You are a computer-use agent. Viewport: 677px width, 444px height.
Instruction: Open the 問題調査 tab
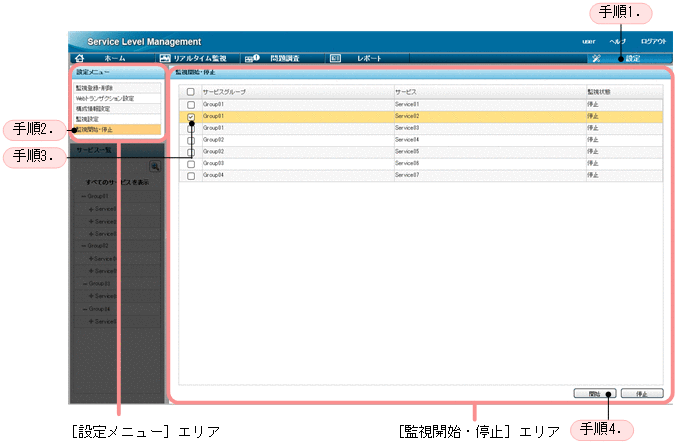click(x=285, y=58)
